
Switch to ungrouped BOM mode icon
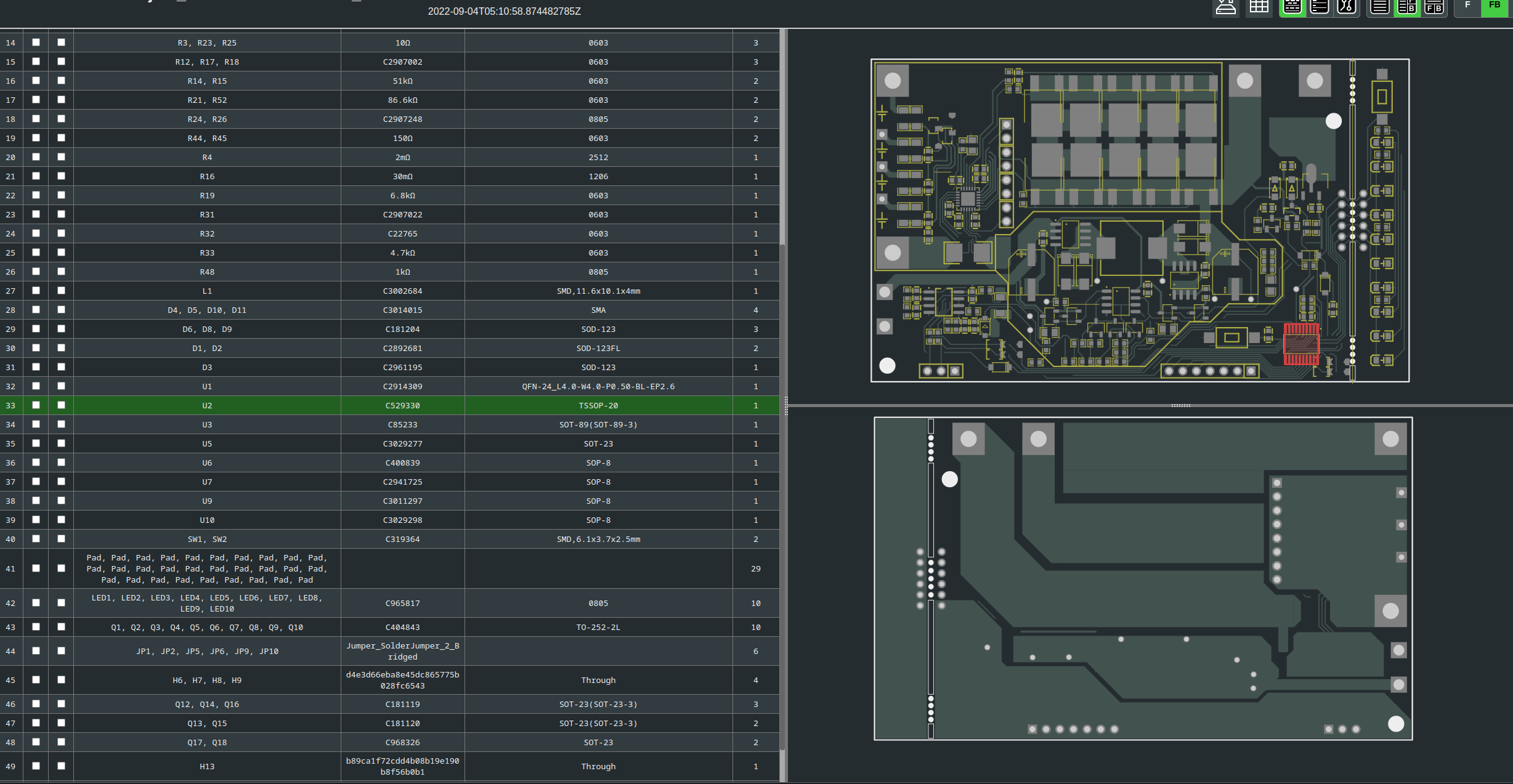tap(1319, 7)
